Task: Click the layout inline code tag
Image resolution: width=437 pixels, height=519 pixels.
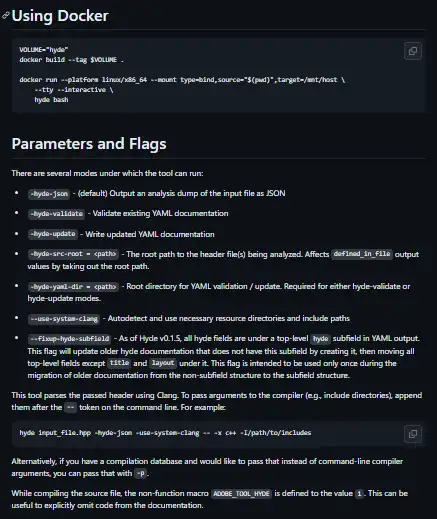Action: pos(163,363)
